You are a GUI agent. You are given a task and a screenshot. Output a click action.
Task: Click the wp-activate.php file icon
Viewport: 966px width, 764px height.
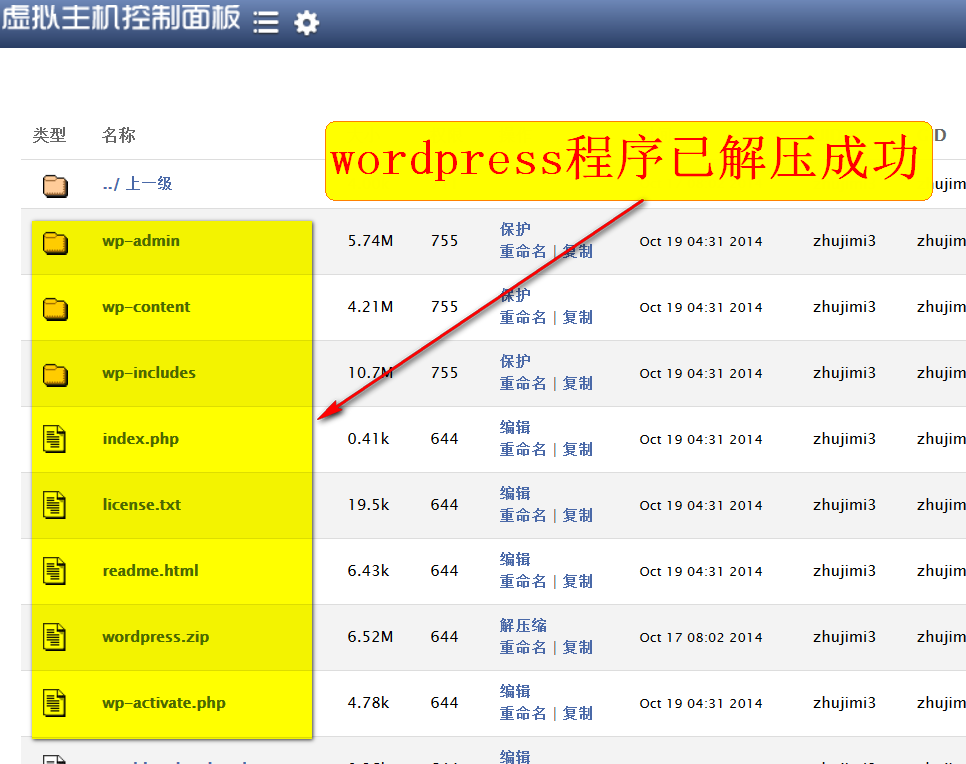pyautogui.click(x=54, y=703)
